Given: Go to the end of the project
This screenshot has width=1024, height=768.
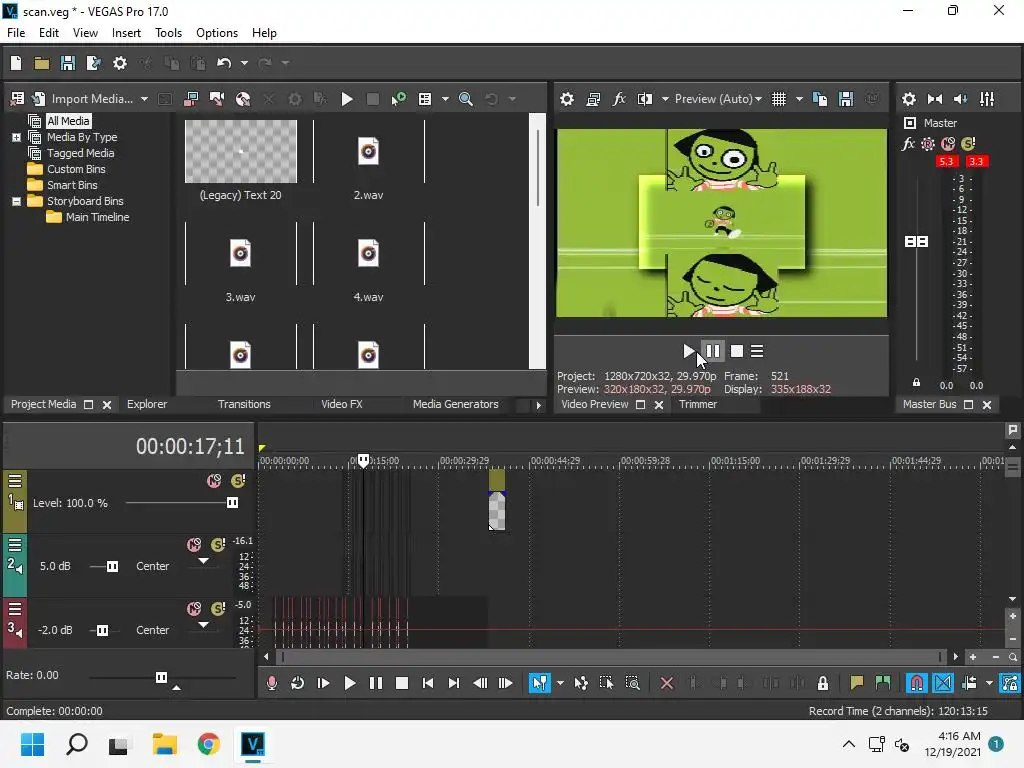Looking at the screenshot, I should tap(454, 683).
